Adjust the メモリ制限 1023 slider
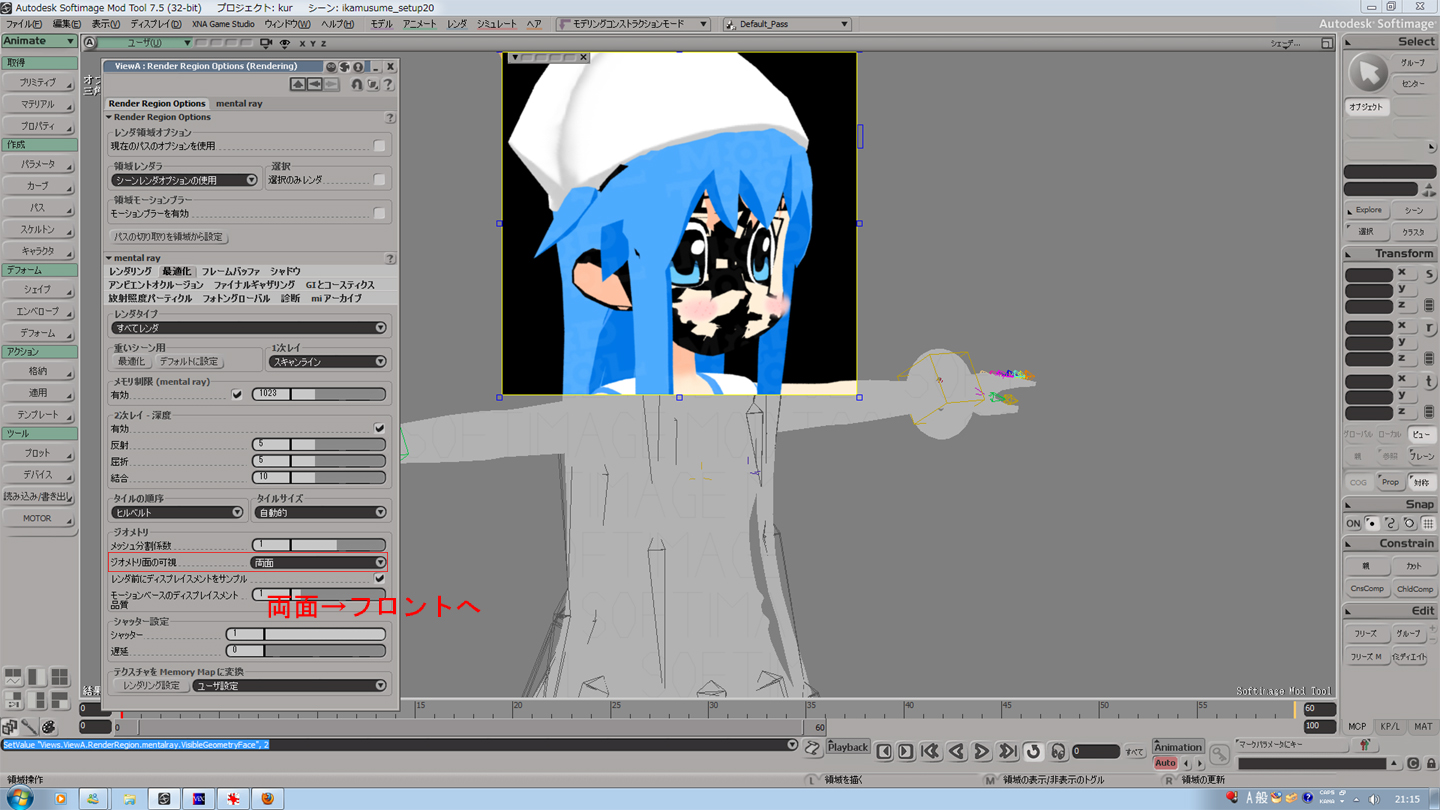 [318, 394]
